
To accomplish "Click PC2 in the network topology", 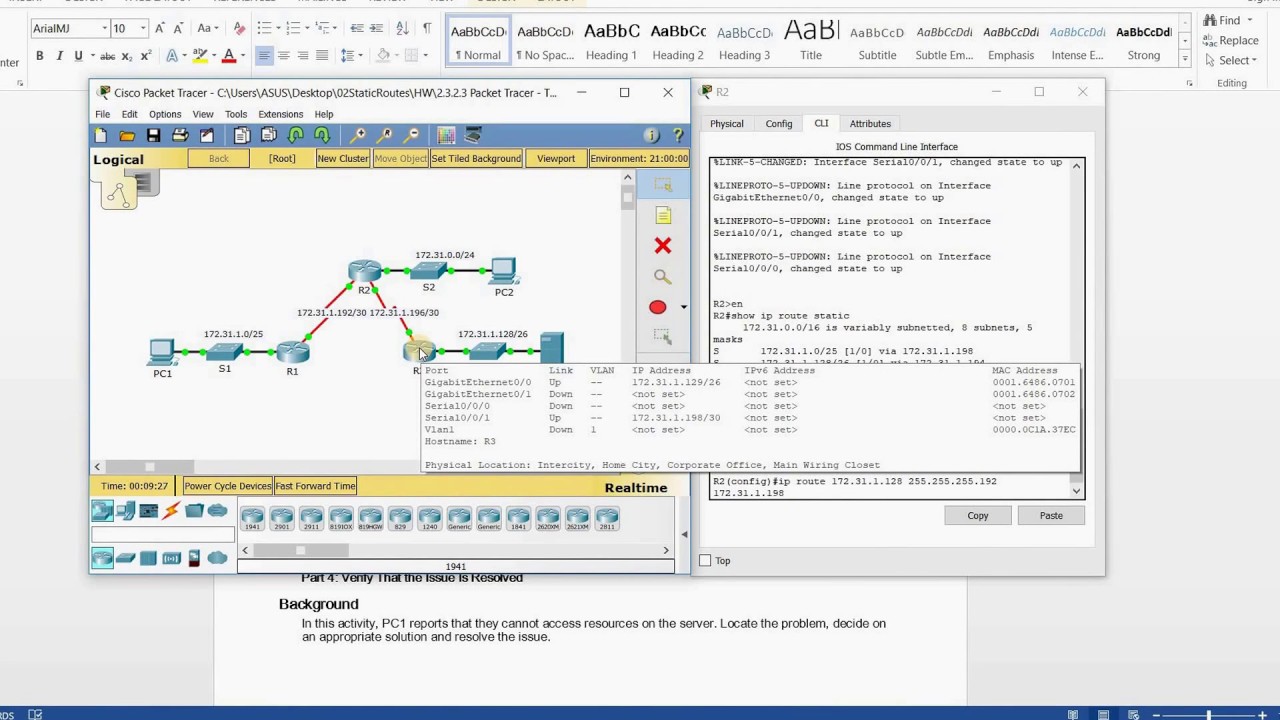I will [503, 271].
